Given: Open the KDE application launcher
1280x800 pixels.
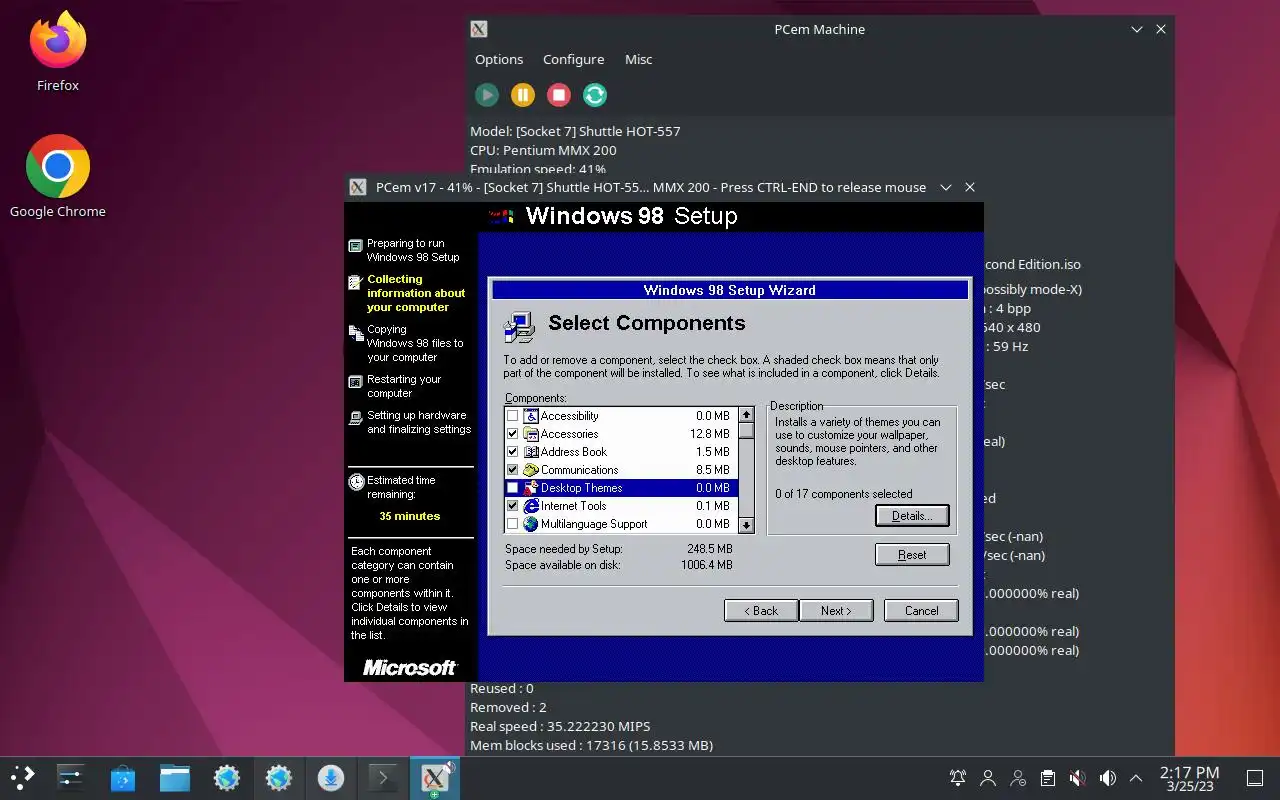Looking at the screenshot, I should [x=23, y=778].
